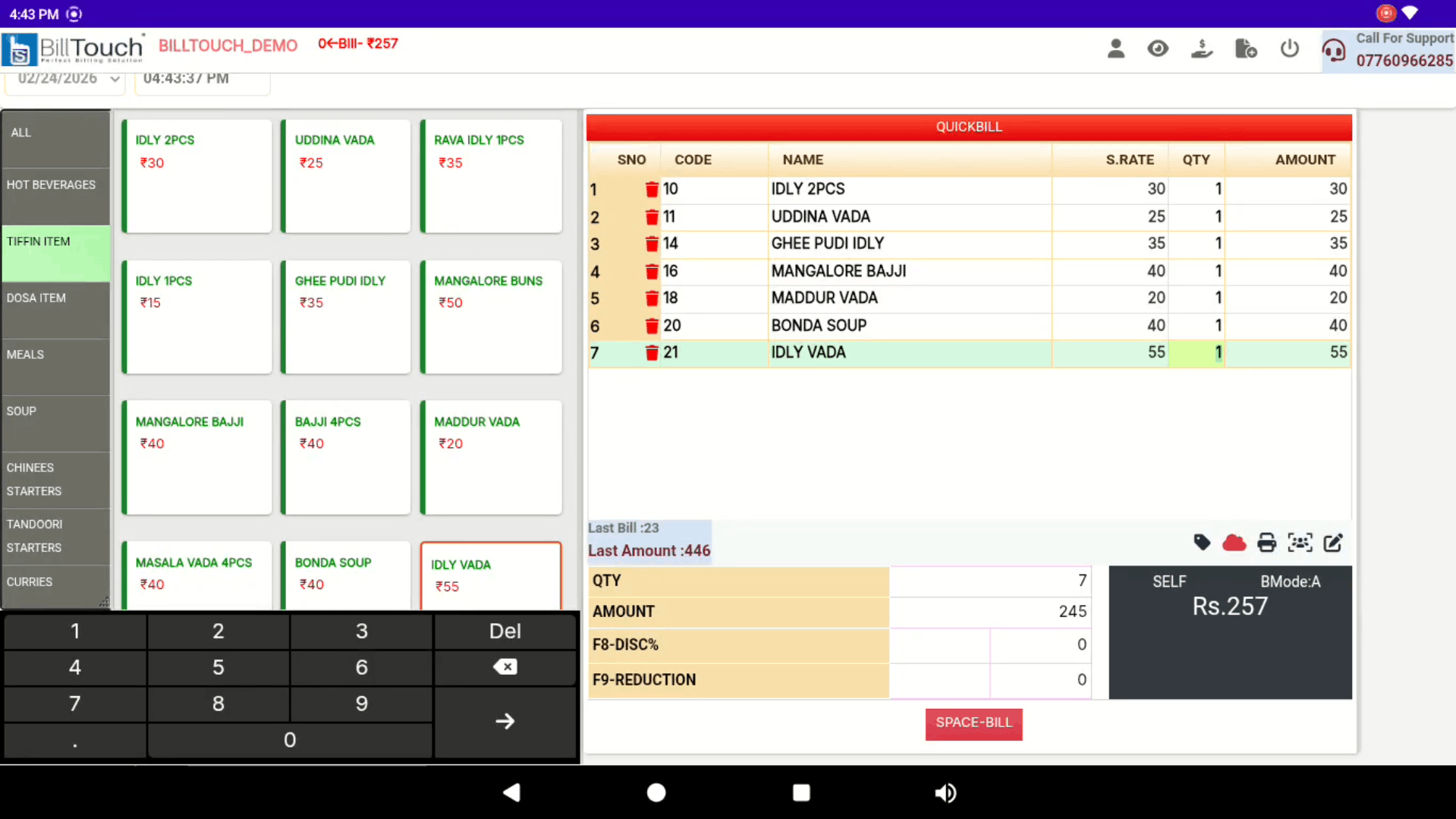Click the barcode scan icon
Image resolution: width=1456 pixels, height=819 pixels.
click(1300, 543)
